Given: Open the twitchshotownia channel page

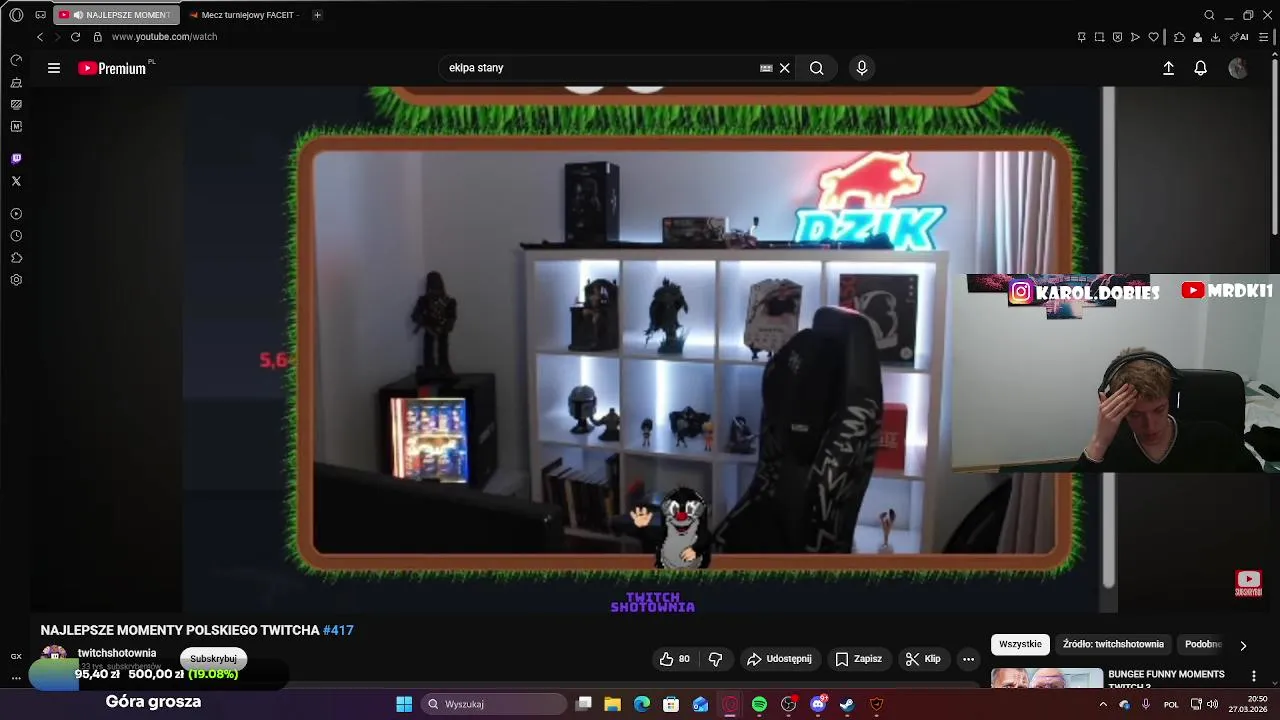Looking at the screenshot, I should click(x=117, y=653).
